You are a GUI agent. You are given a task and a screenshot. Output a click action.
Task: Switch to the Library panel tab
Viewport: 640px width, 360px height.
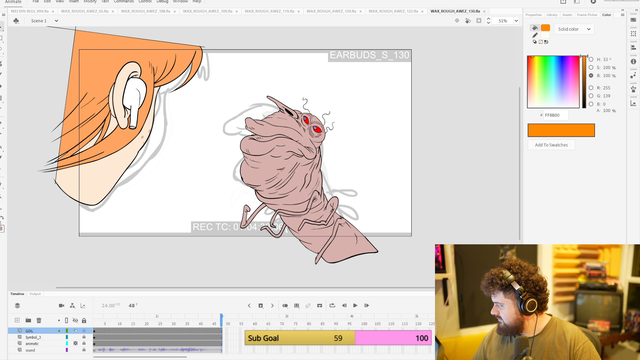(x=552, y=15)
